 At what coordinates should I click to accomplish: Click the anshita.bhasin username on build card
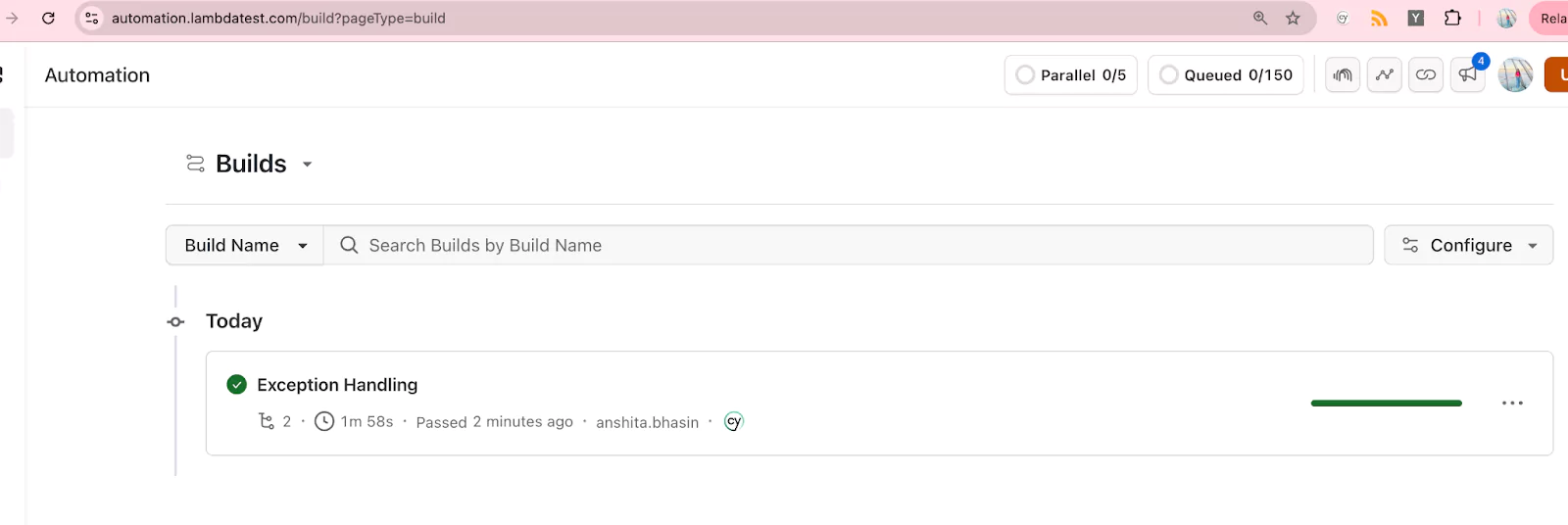647,423
